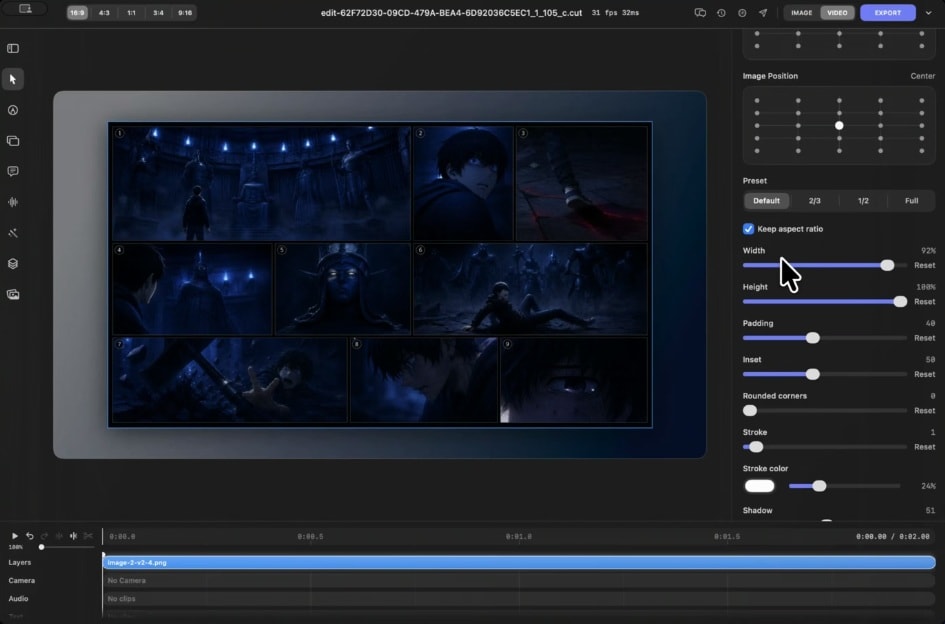
Task: Select the 3:4 aspect ratio
Action: tap(158, 13)
